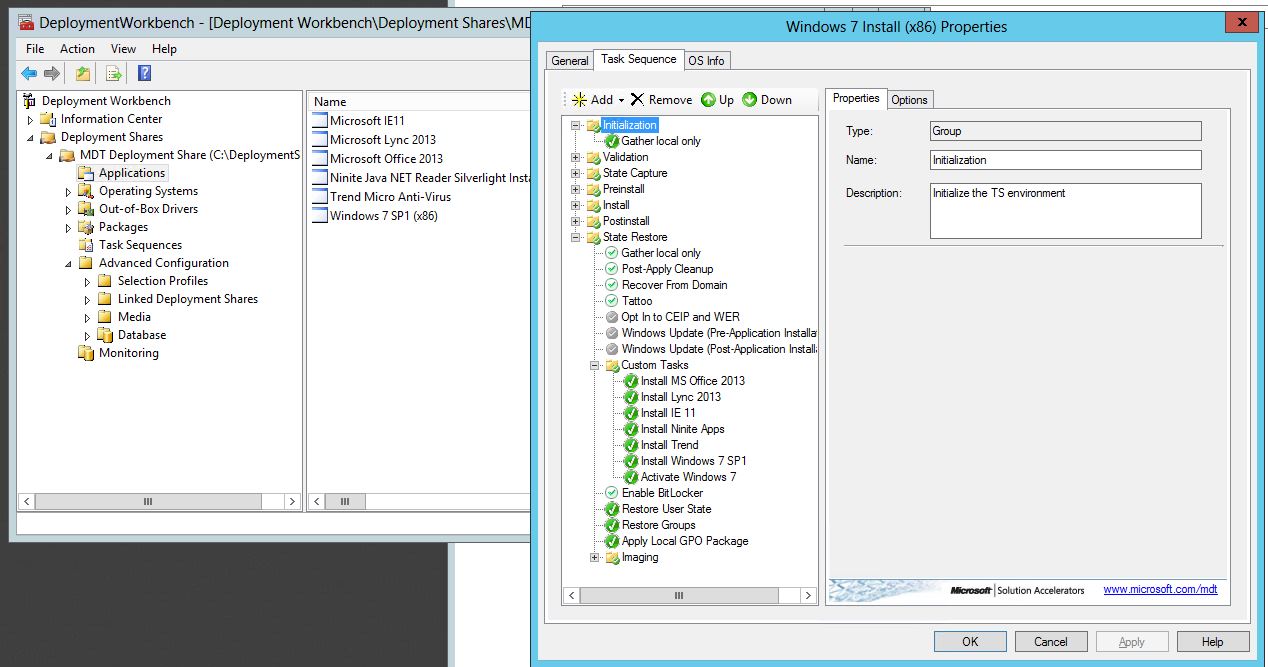
Task: Open the View menu
Action: (x=123, y=48)
